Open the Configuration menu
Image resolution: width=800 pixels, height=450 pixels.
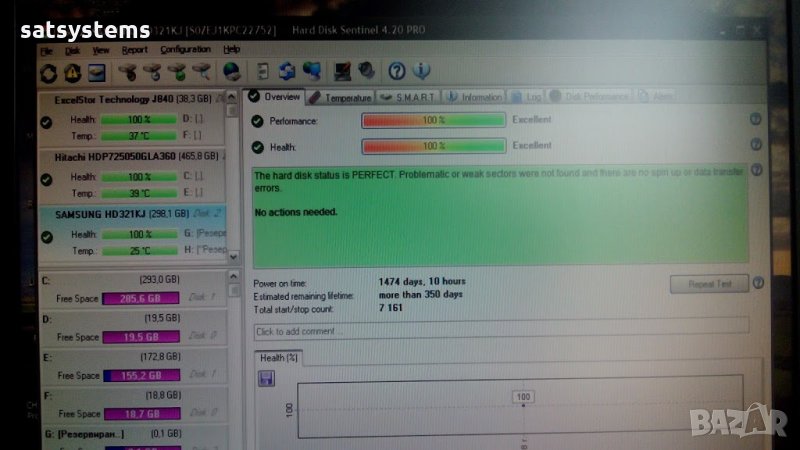185,49
